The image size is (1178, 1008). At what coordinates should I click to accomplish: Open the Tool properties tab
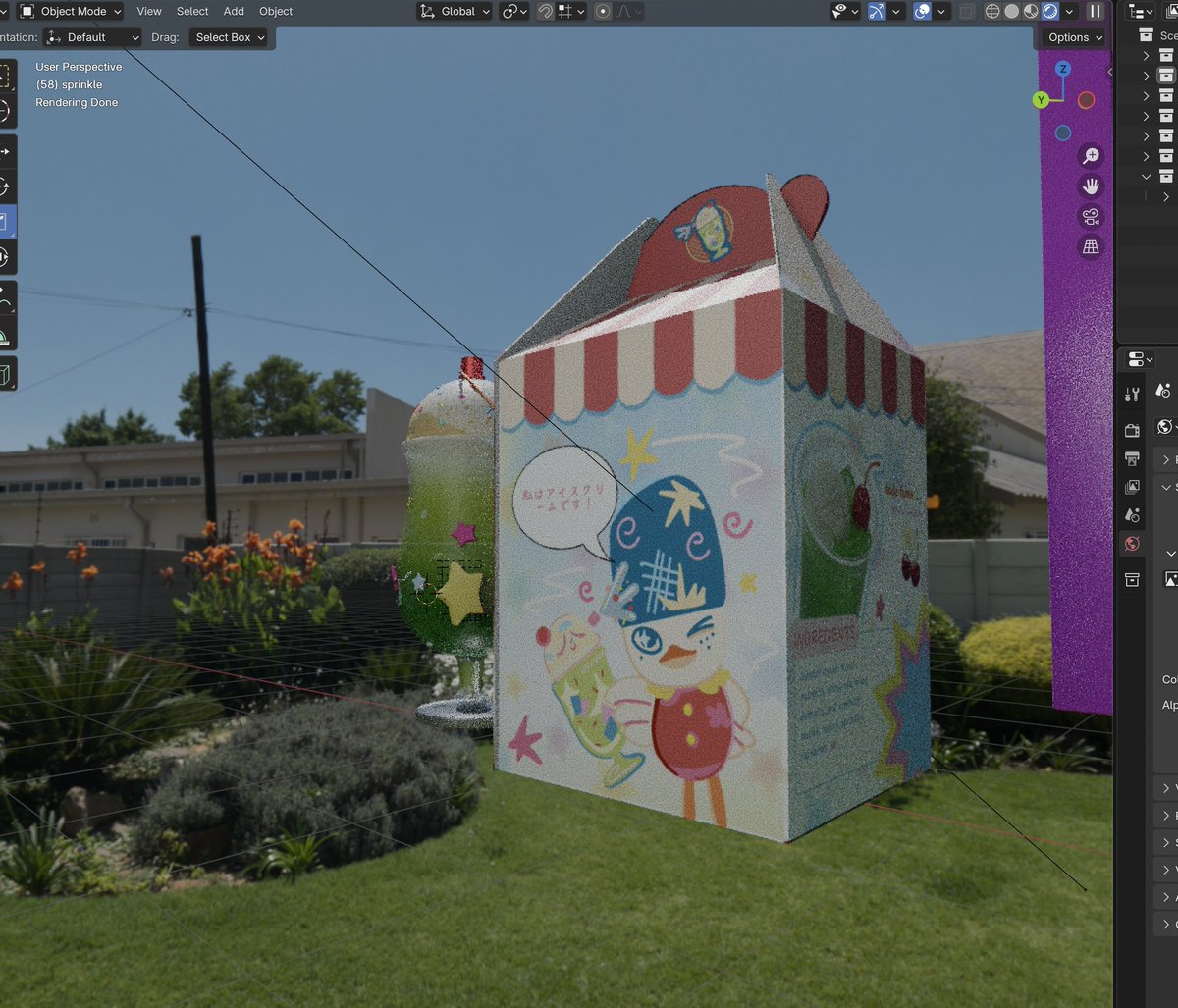click(x=1132, y=395)
